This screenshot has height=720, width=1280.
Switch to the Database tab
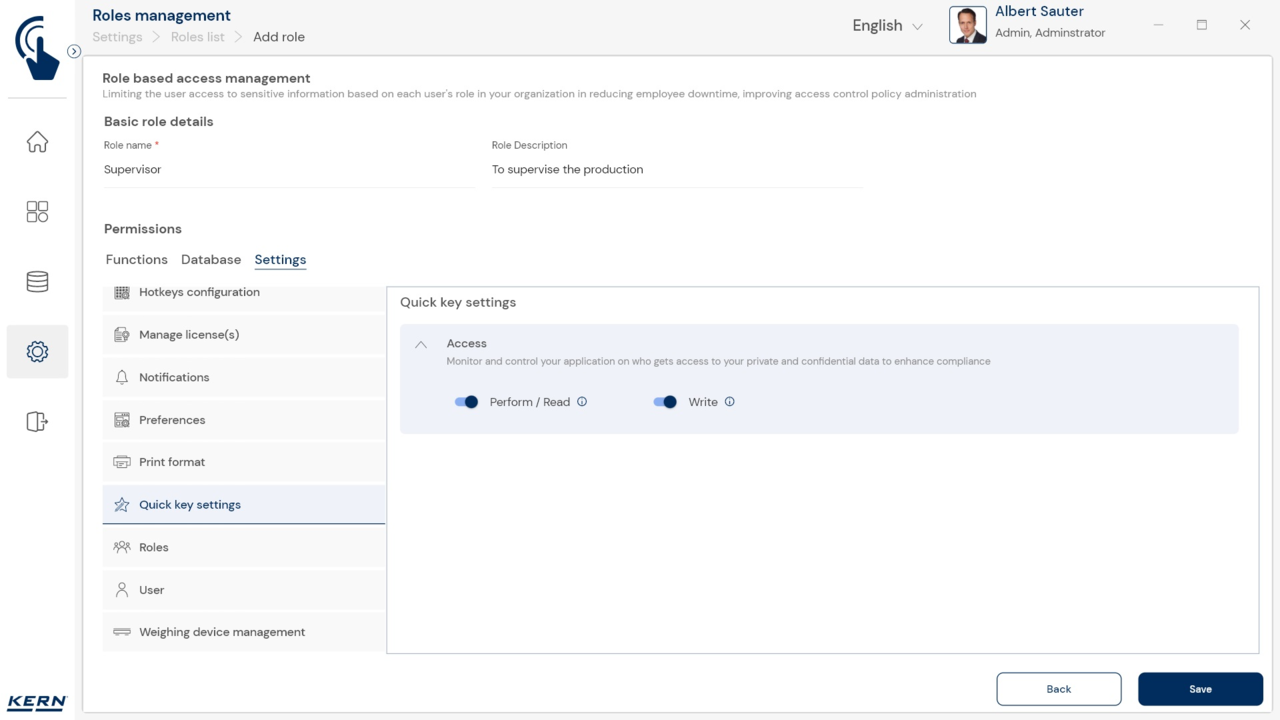211,260
